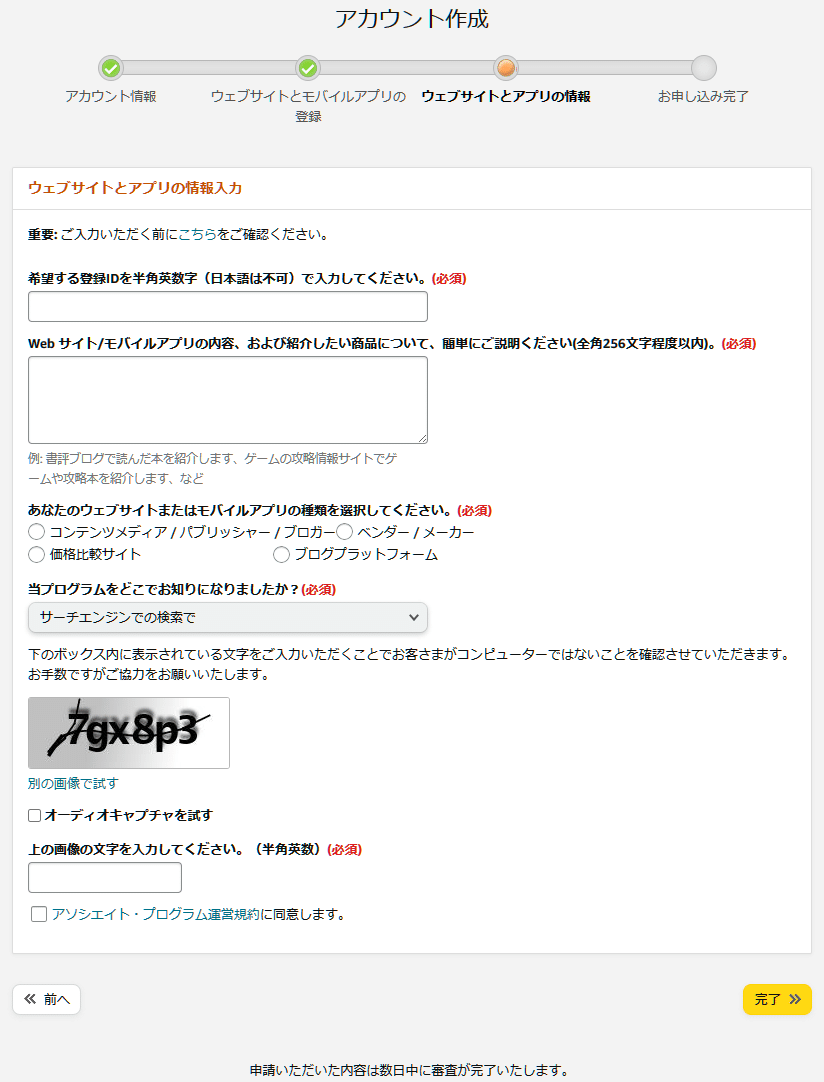The width and height of the screenshot is (824, 1082).
Task: Click the 別の画像で試す link
Action: pyautogui.click(x=73, y=783)
